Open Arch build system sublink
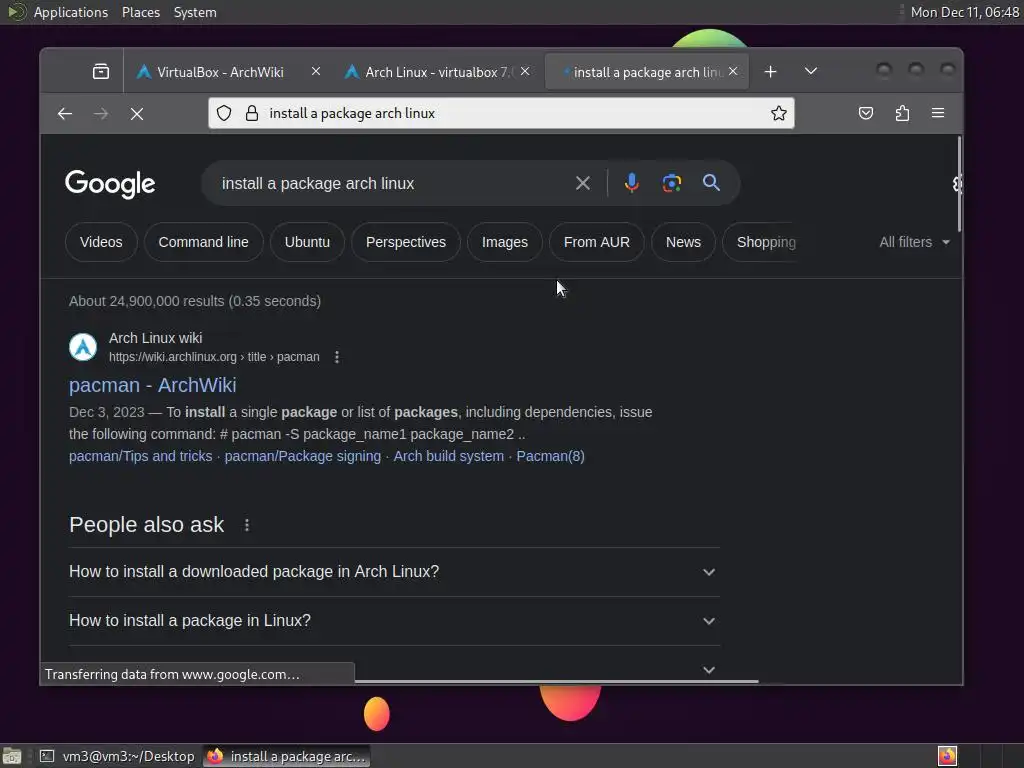 point(449,456)
